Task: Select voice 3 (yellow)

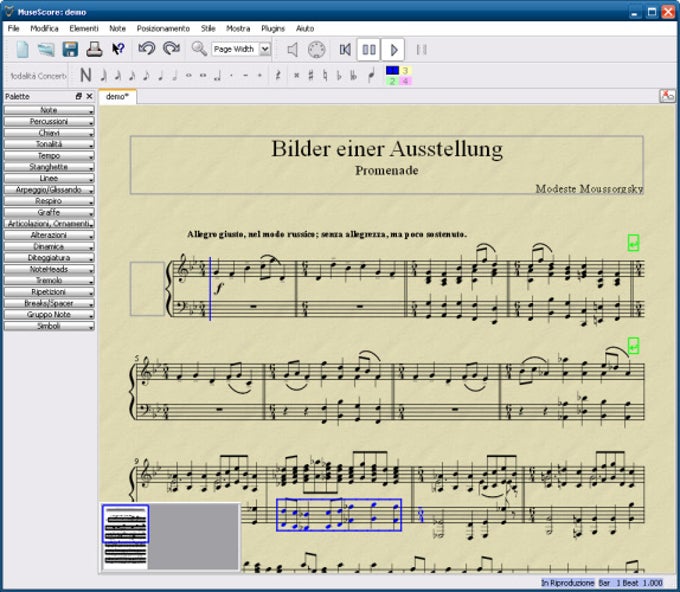Action: coord(405,70)
